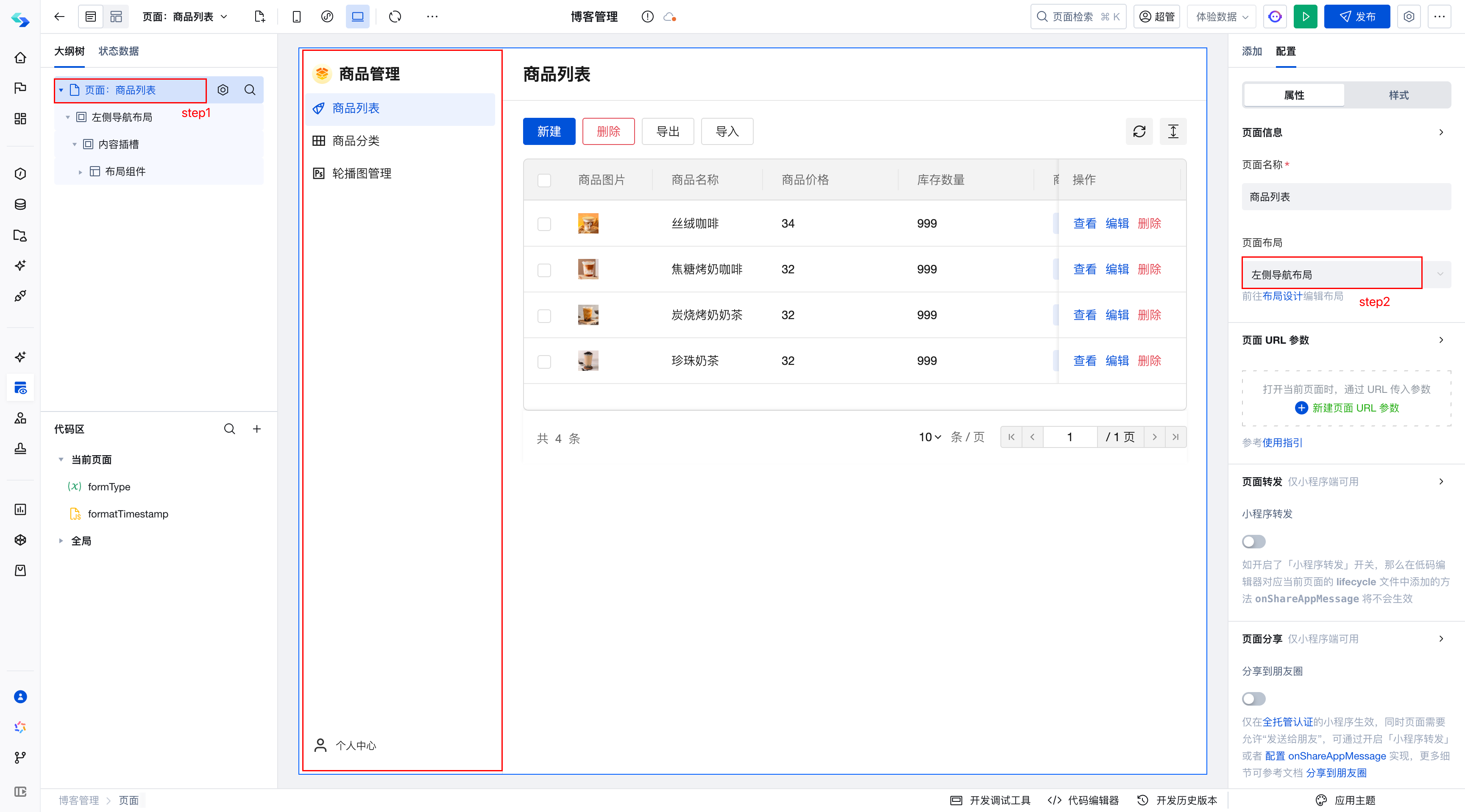Select the 属性 tab
This screenshot has width=1465, height=812.
[x=1294, y=95]
